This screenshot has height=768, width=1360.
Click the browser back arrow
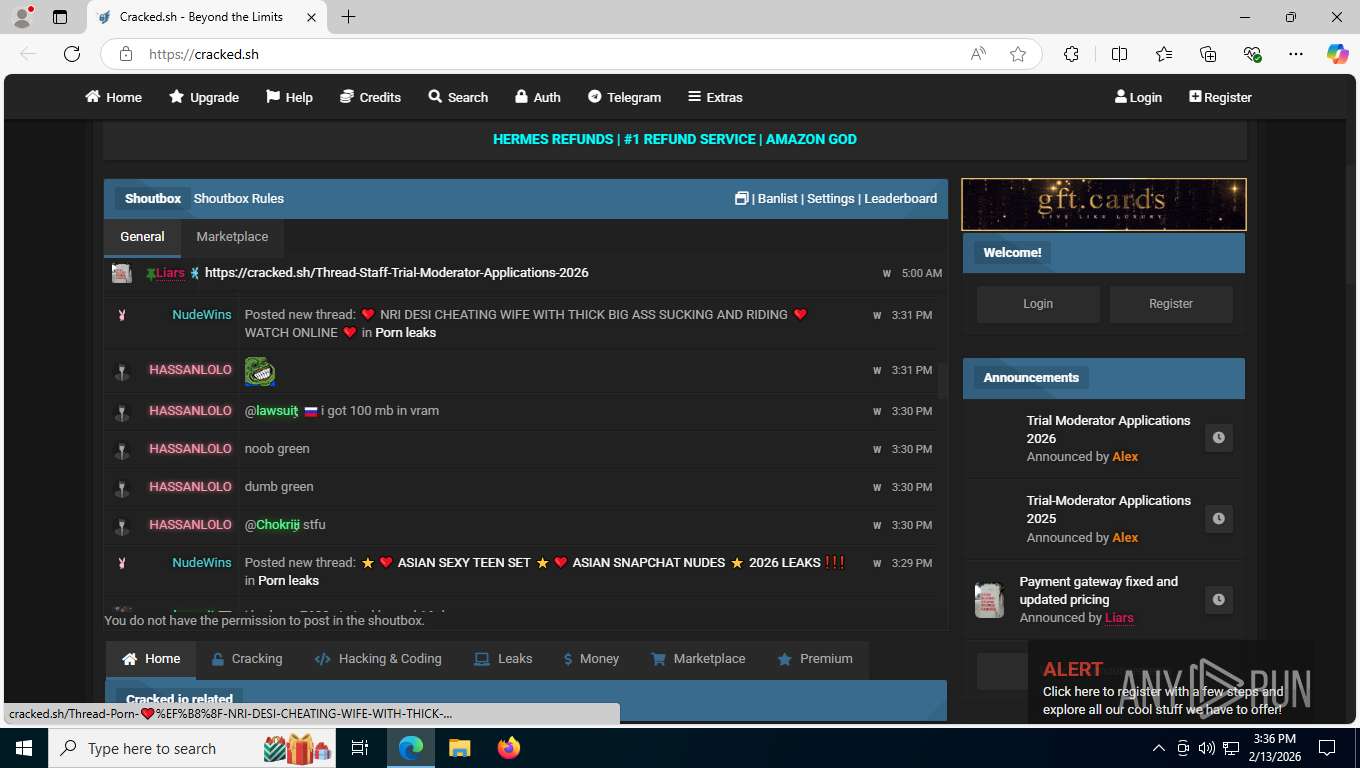(28, 54)
